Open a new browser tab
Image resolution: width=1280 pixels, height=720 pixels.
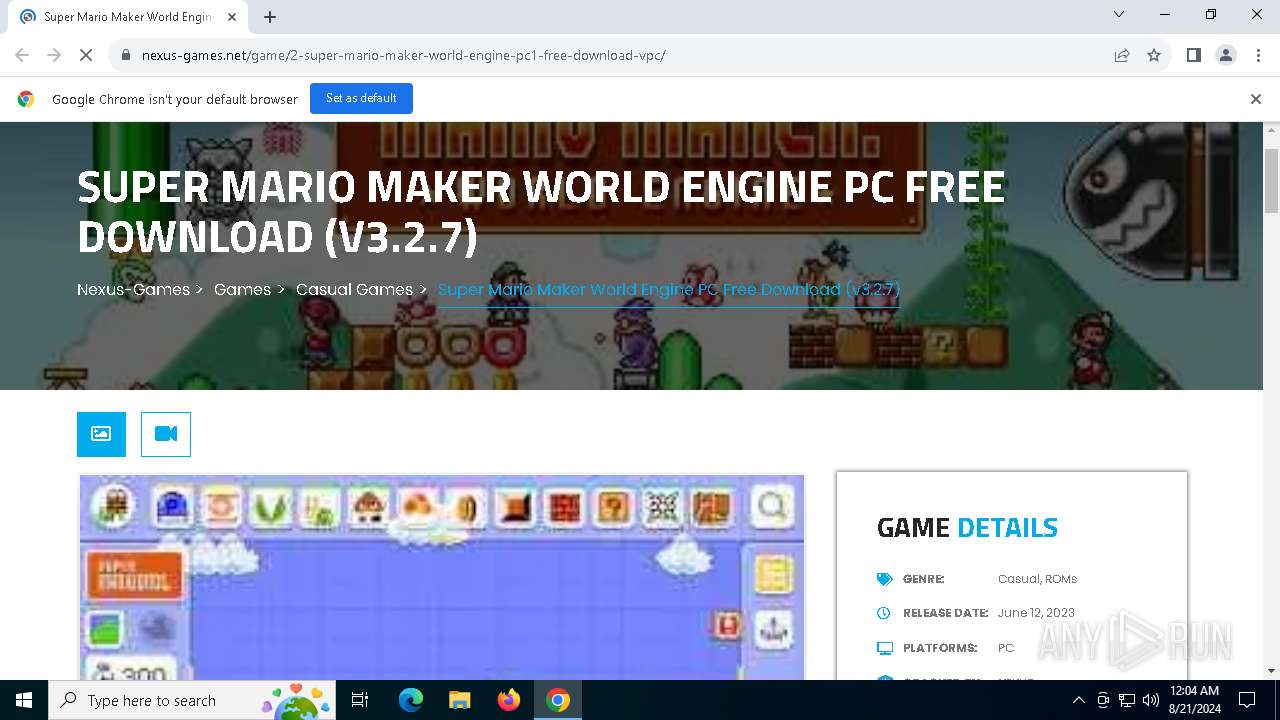[x=270, y=17]
